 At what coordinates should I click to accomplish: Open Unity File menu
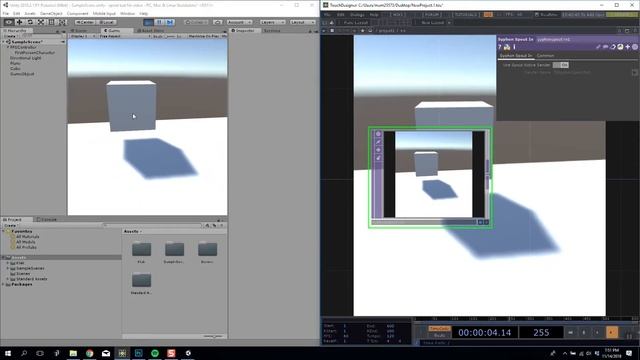pos(6,13)
